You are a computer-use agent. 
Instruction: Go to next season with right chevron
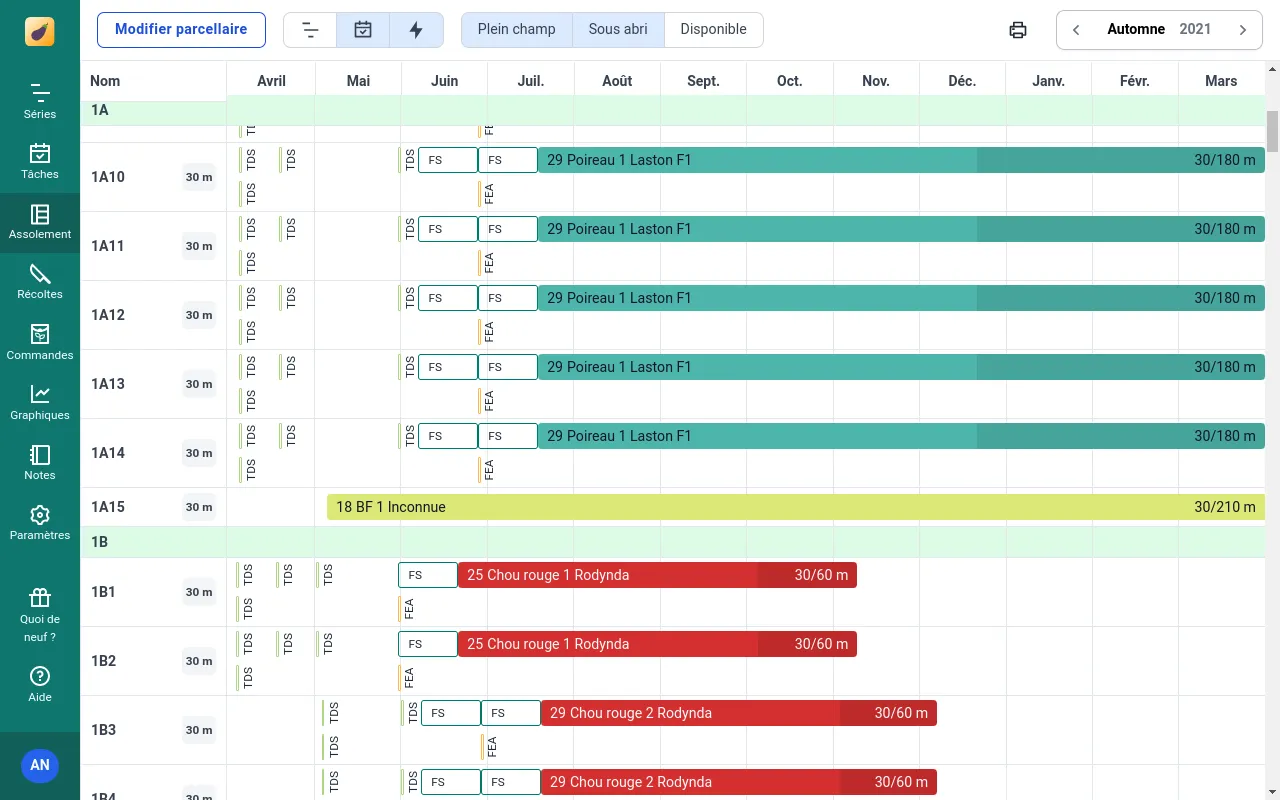point(1243,30)
